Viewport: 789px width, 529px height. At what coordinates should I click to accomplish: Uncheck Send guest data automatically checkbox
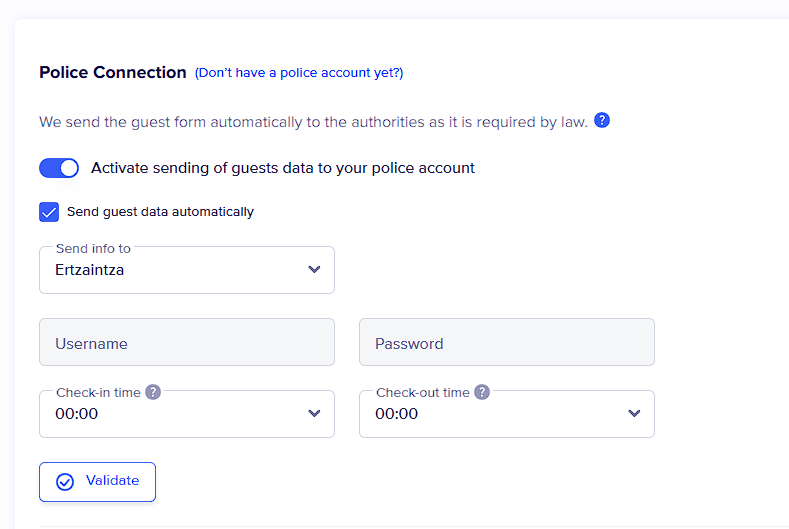(x=49, y=212)
